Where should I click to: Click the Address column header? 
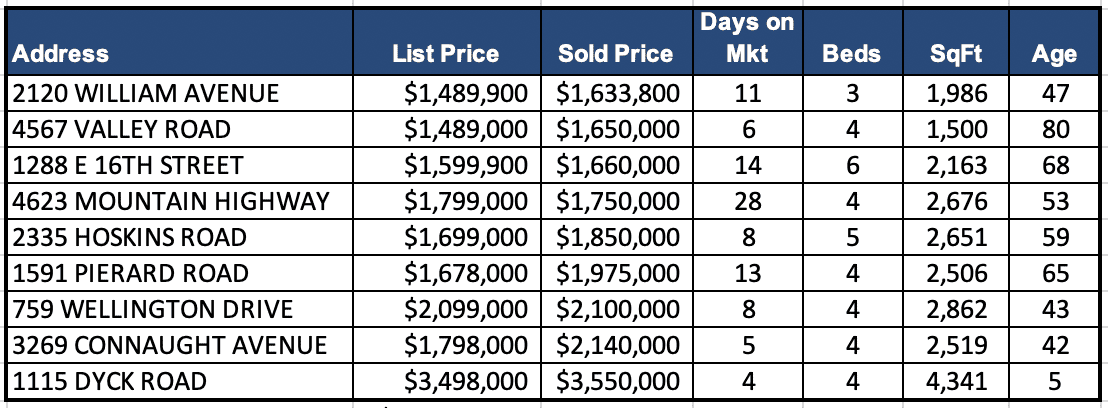pyautogui.click(x=62, y=54)
